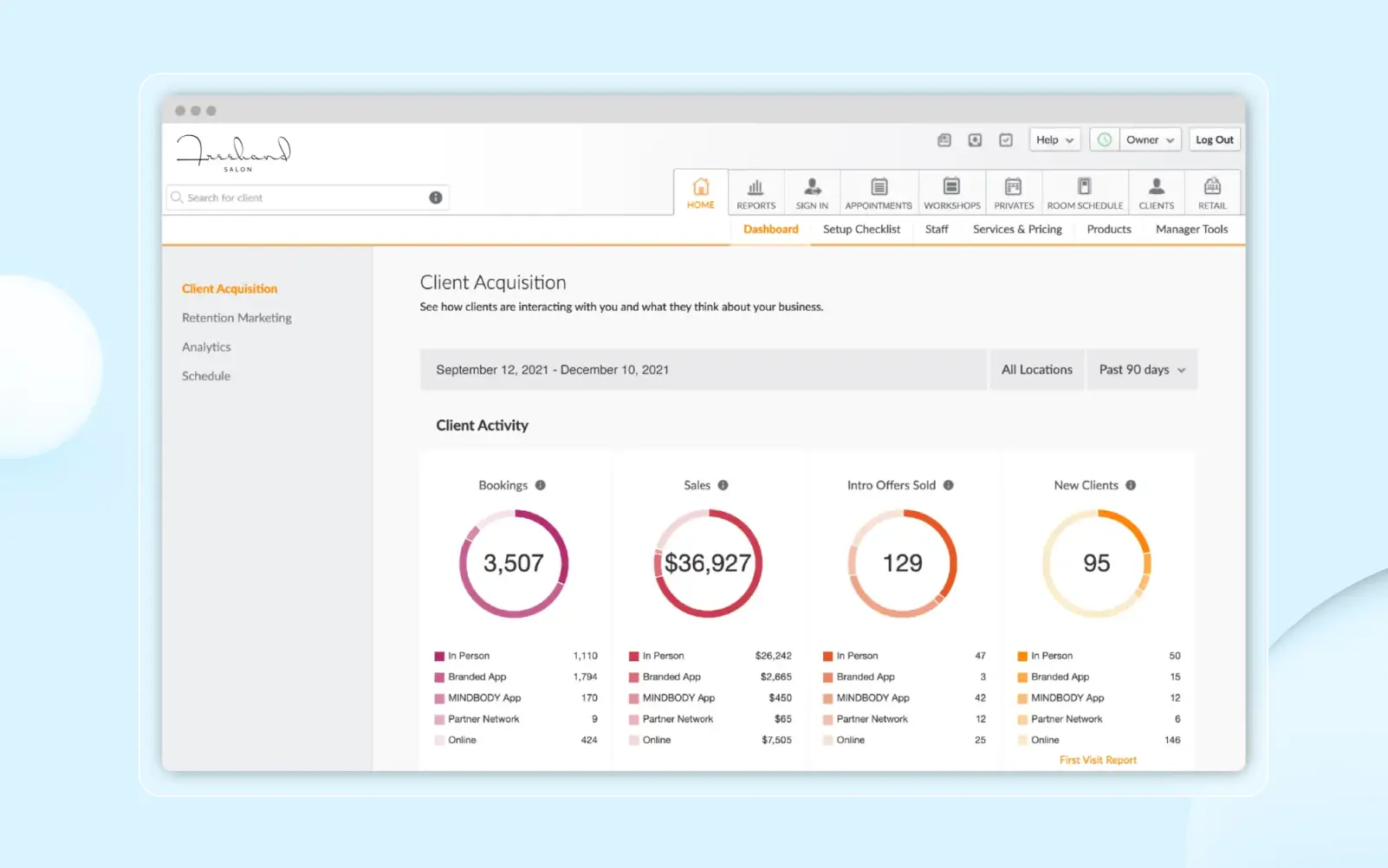Viewport: 1388px width, 868px height.
Task: Click the Sales In Person value $26,242
Action: click(x=773, y=656)
